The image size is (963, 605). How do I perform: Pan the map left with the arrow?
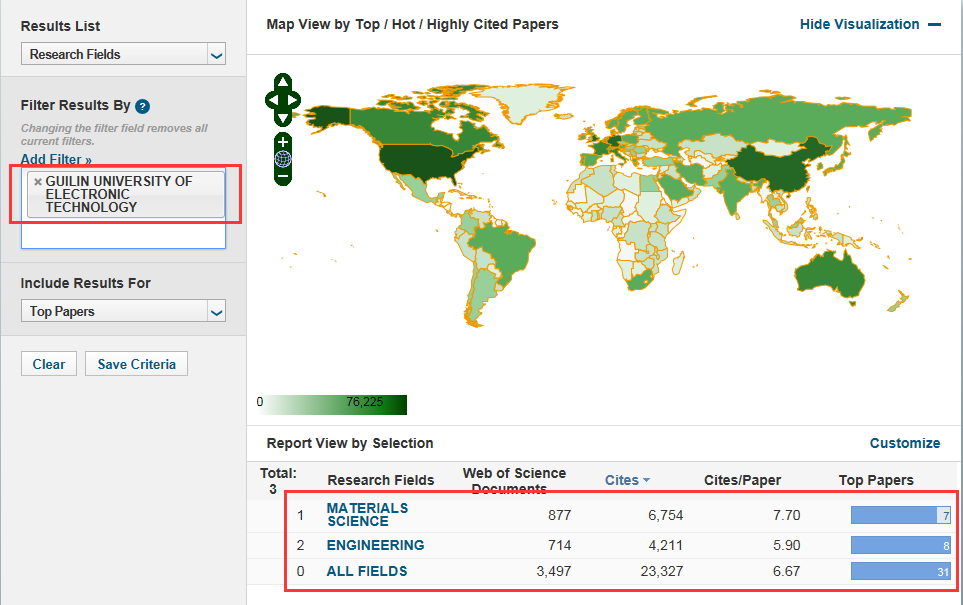pos(271,100)
